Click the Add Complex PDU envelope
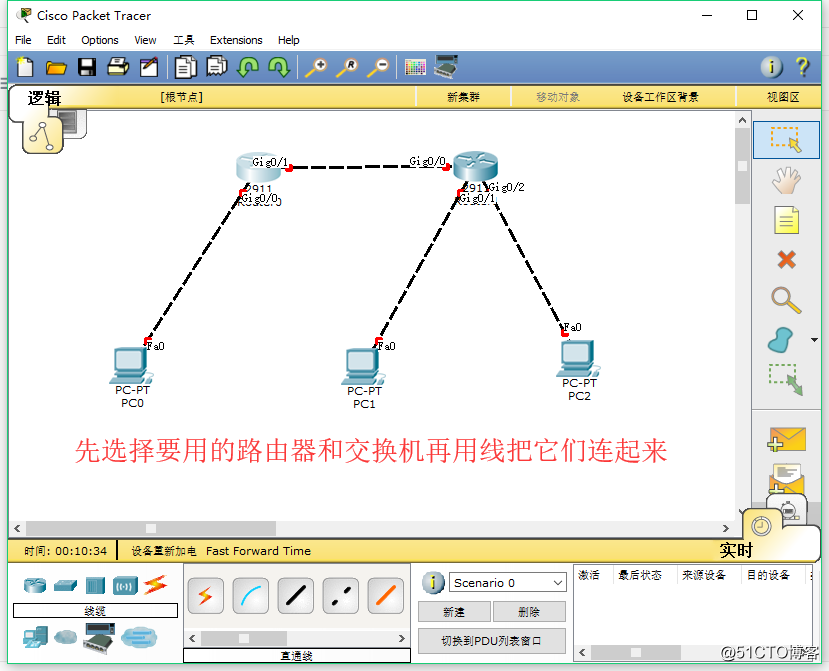Image resolution: width=829 pixels, height=671 pixels. (786, 479)
